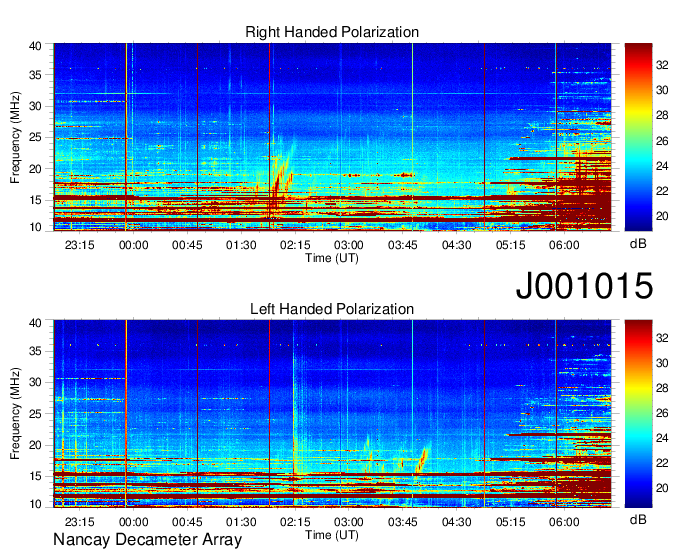Click the 00:45 time tick under Left Handed plot
The width and height of the screenshot is (680, 552).
pyautogui.click(x=187, y=522)
